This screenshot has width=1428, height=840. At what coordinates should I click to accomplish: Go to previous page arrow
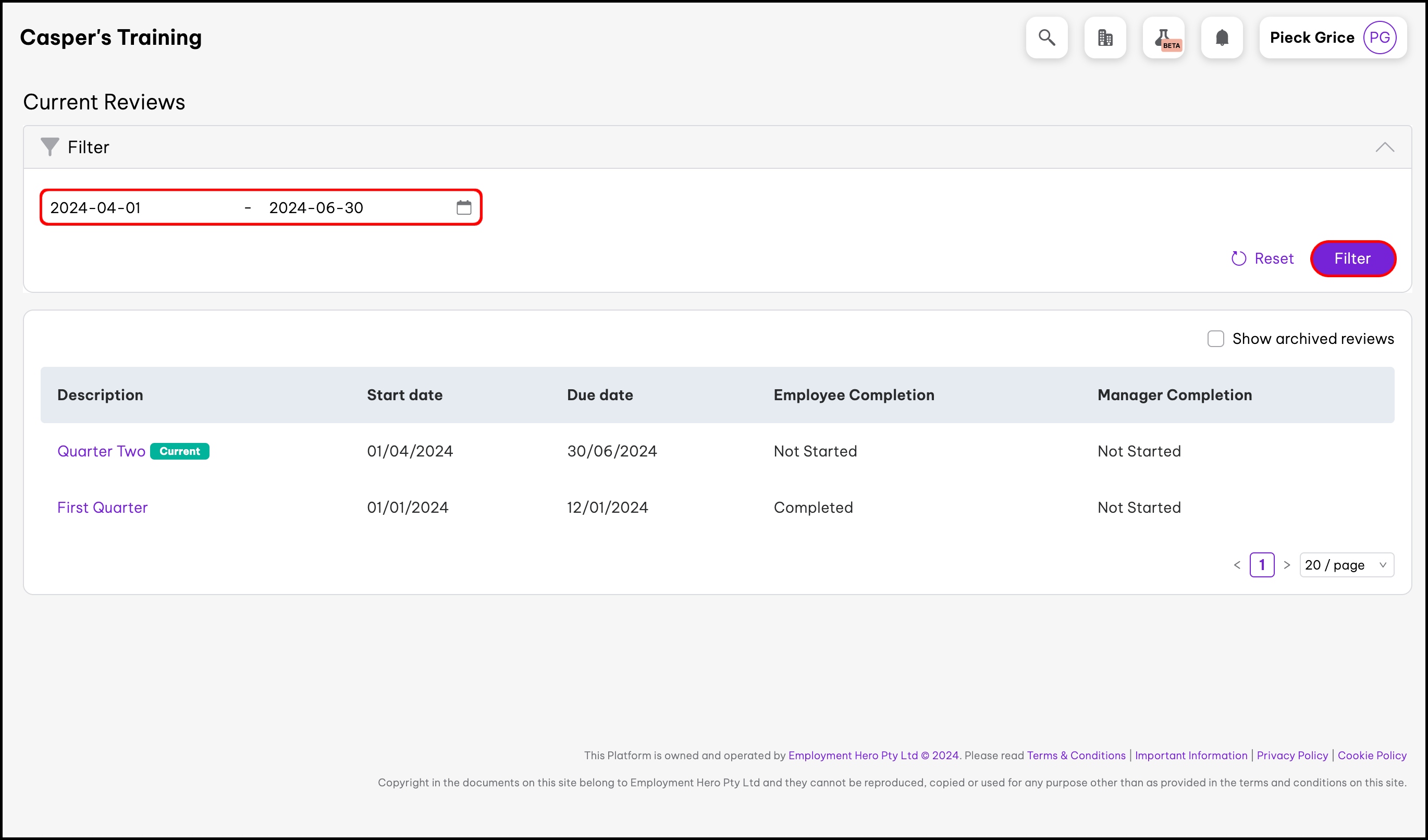(x=1237, y=565)
